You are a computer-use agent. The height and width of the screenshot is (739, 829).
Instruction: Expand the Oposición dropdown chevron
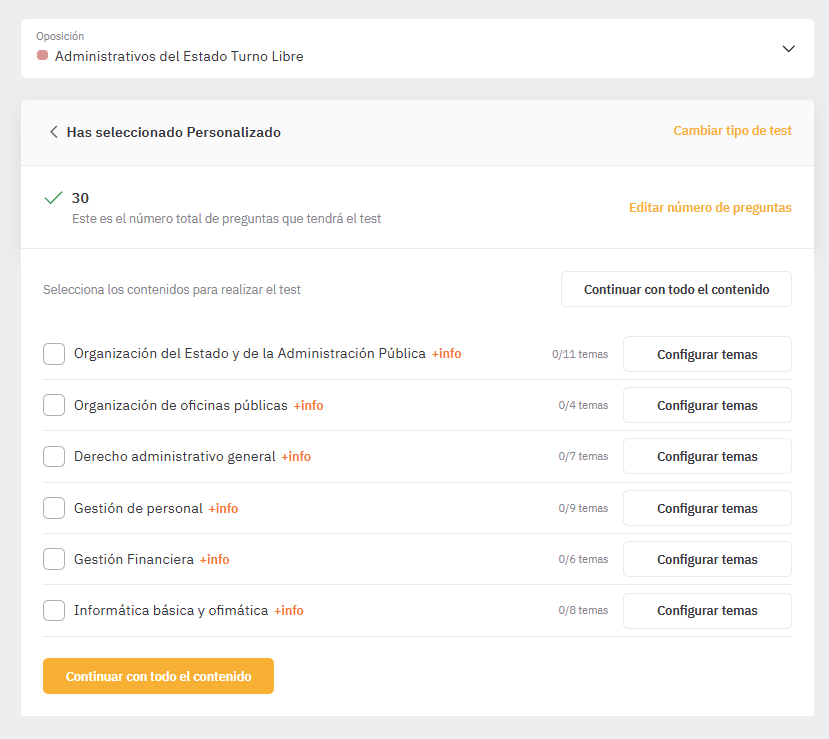(x=788, y=49)
